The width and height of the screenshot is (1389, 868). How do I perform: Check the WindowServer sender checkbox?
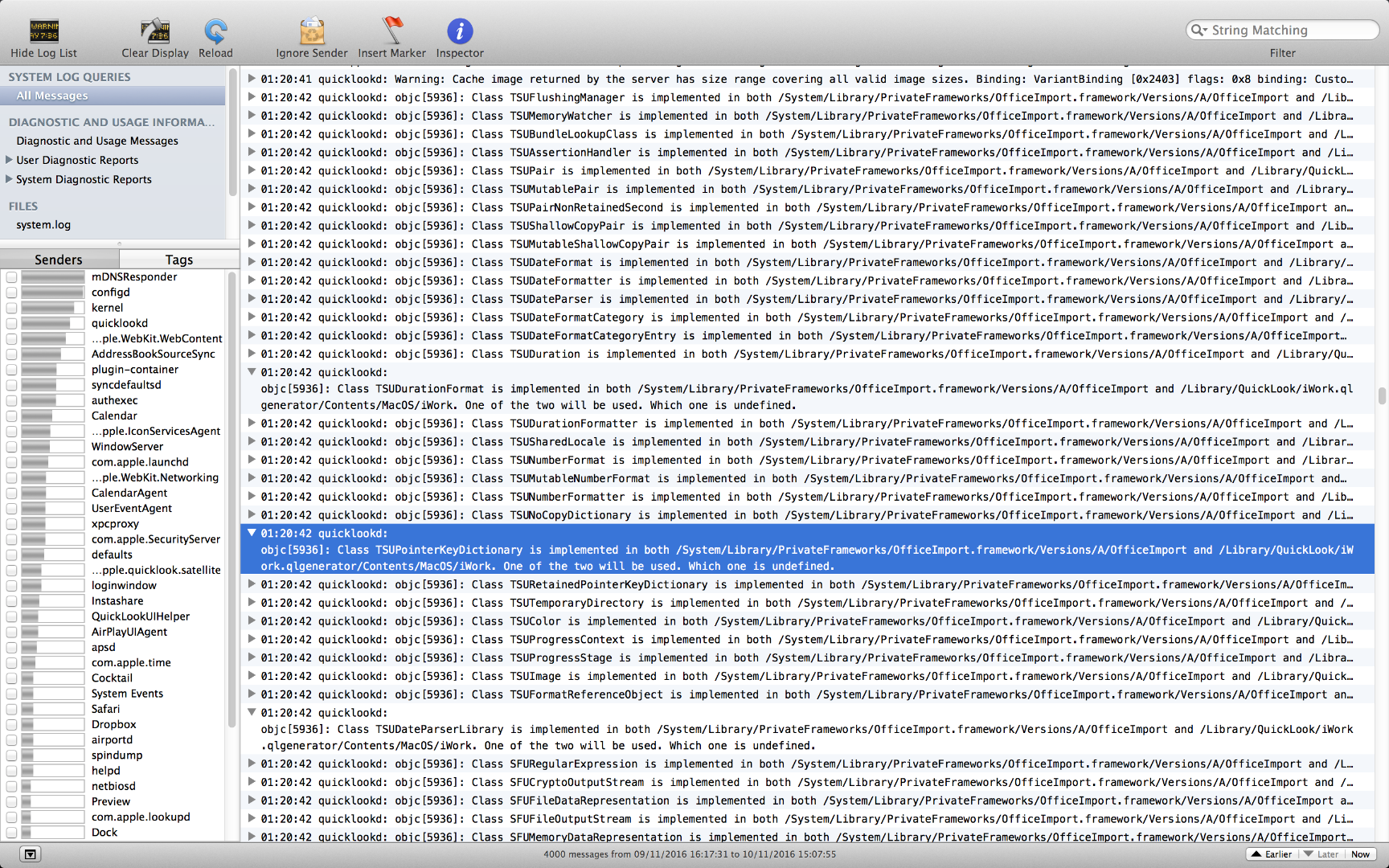(x=11, y=447)
